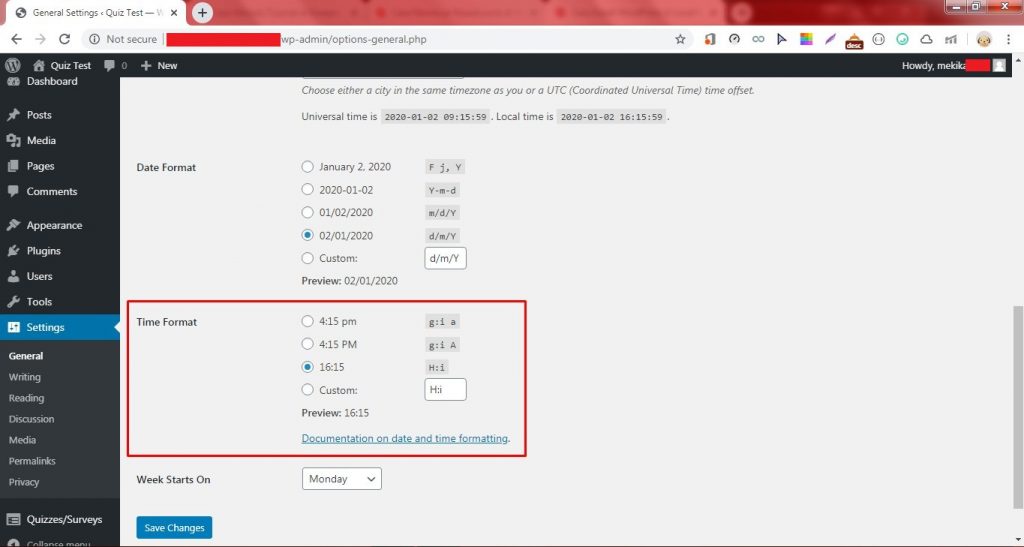The width and height of the screenshot is (1024, 547).
Task: Click the F j, Y format code
Action: (445, 167)
